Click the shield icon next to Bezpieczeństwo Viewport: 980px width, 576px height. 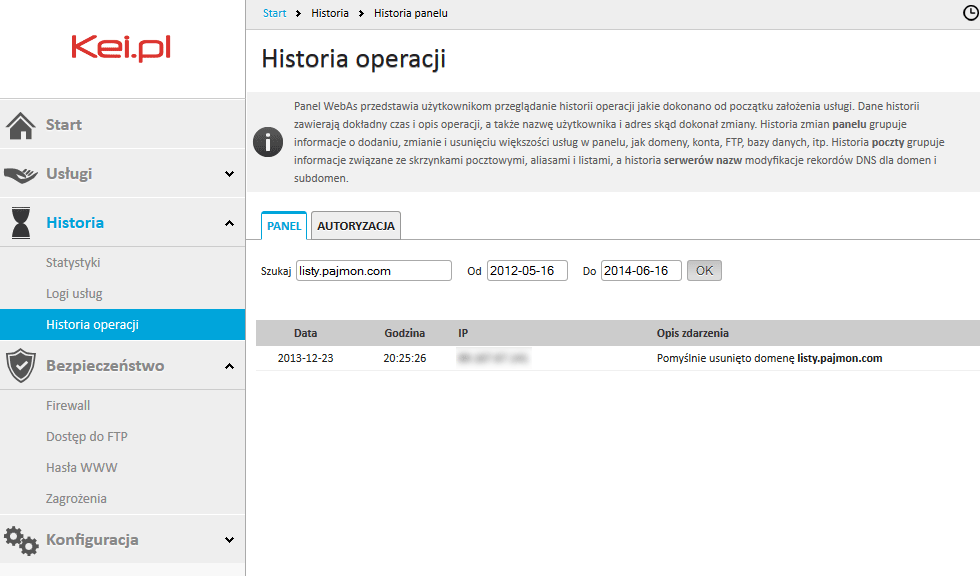point(21,366)
